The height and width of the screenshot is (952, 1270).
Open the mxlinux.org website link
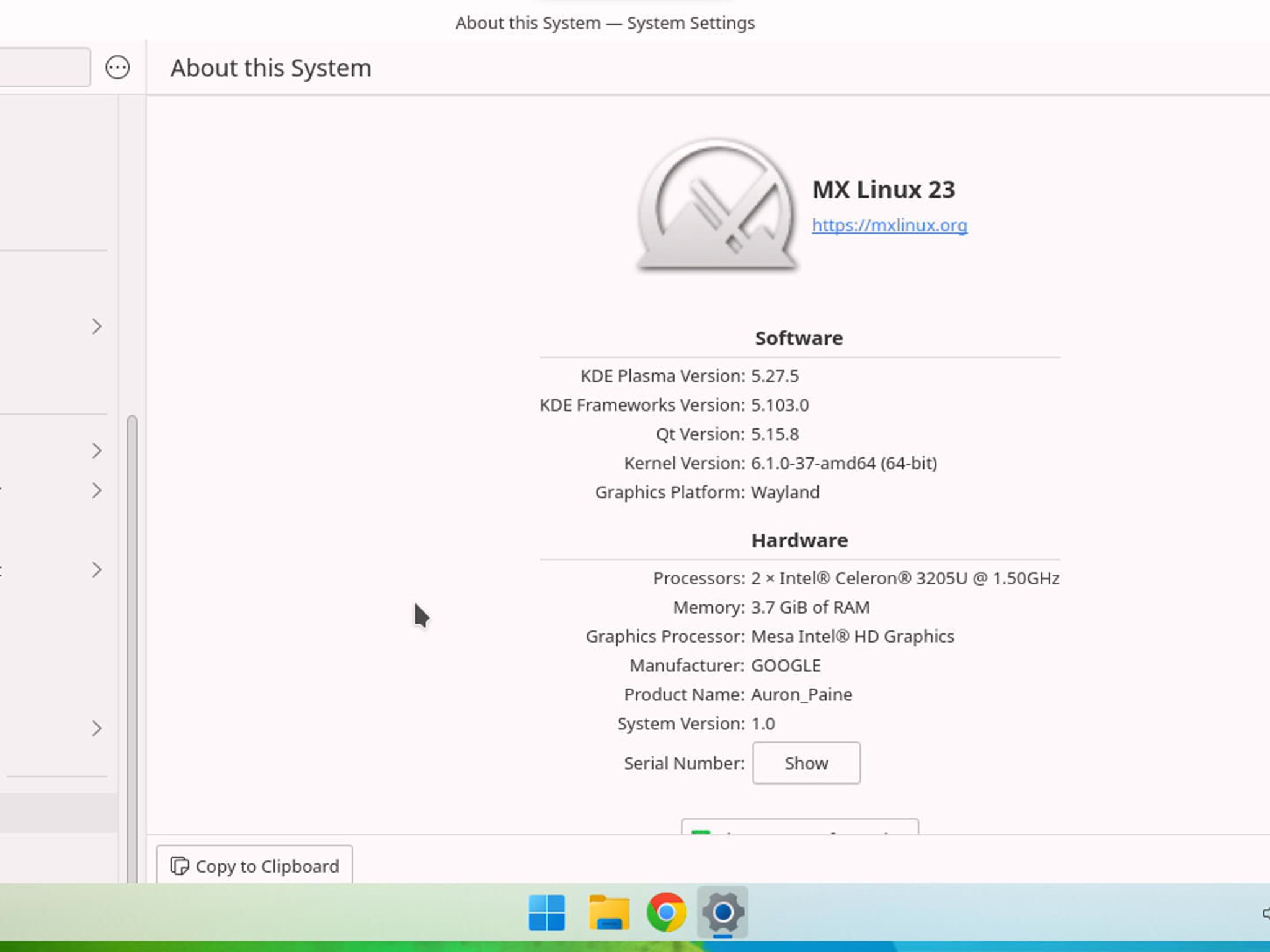click(x=889, y=226)
